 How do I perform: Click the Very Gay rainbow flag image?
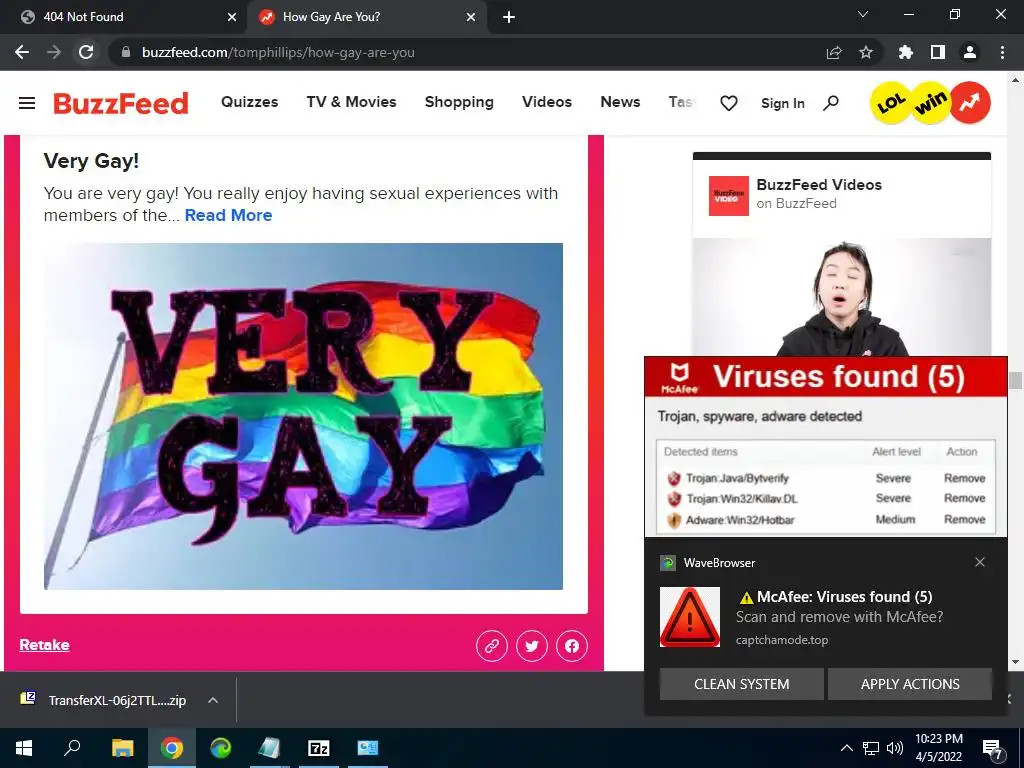pos(303,416)
